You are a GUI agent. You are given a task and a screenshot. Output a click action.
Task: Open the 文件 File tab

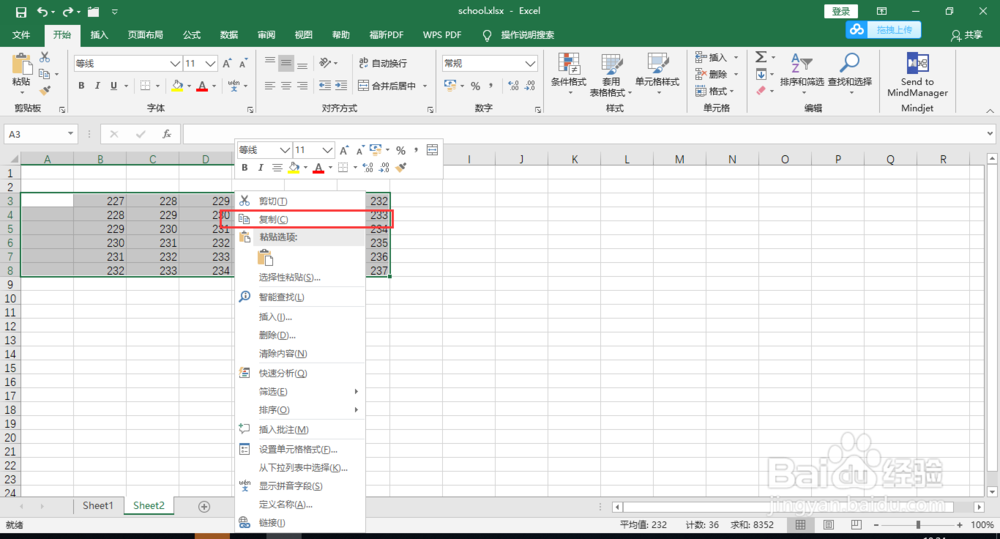coord(21,35)
